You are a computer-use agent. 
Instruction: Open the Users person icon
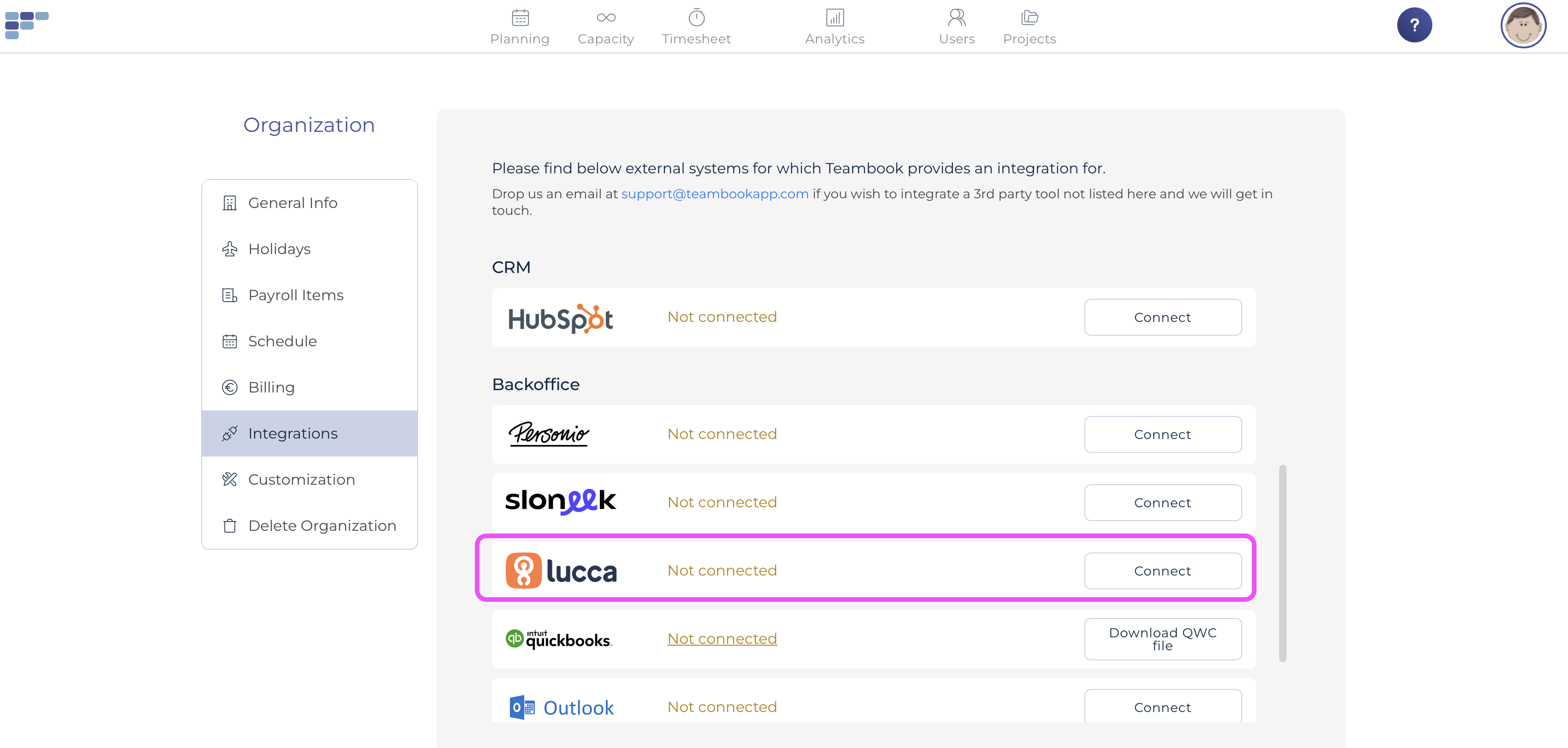tap(957, 18)
